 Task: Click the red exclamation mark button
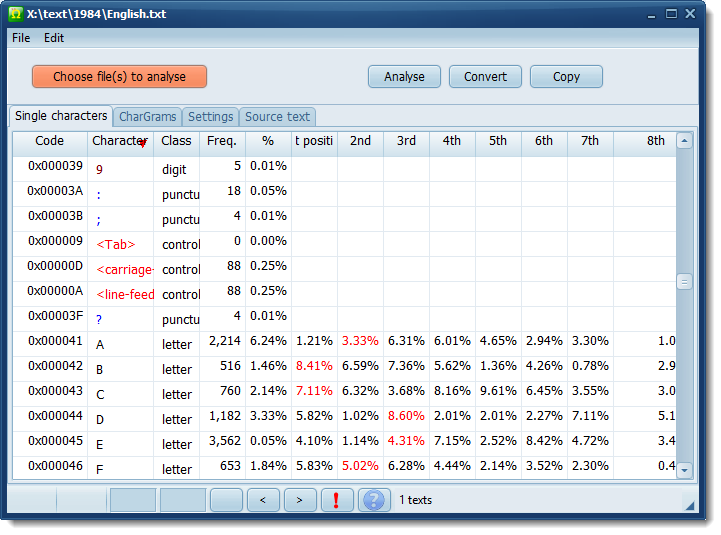click(x=337, y=500)
